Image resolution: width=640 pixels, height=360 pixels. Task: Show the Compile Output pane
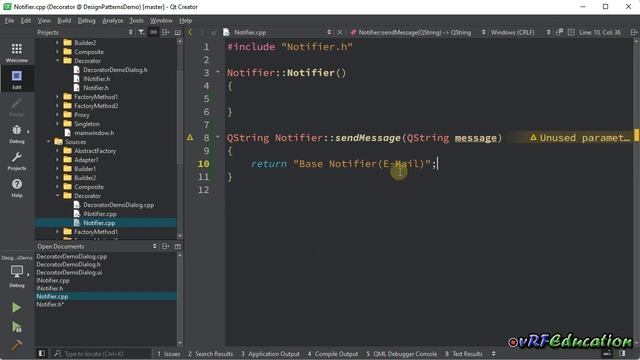[x=333, y=354]
